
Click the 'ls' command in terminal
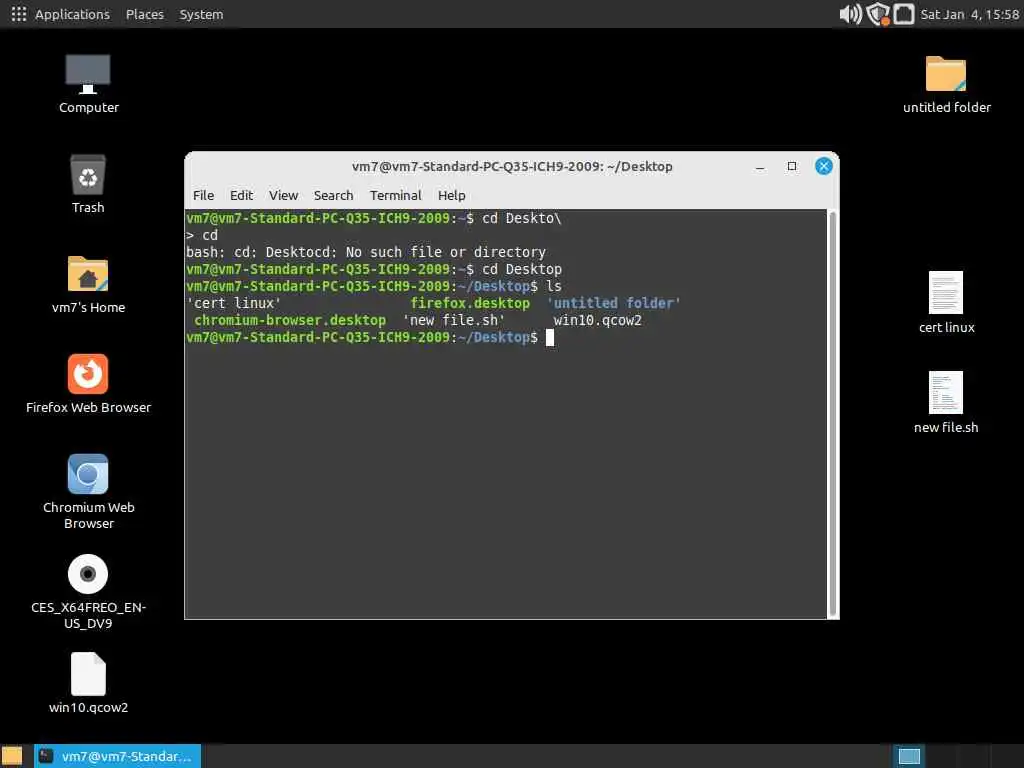pyautogui.click(x=554, y=286)
